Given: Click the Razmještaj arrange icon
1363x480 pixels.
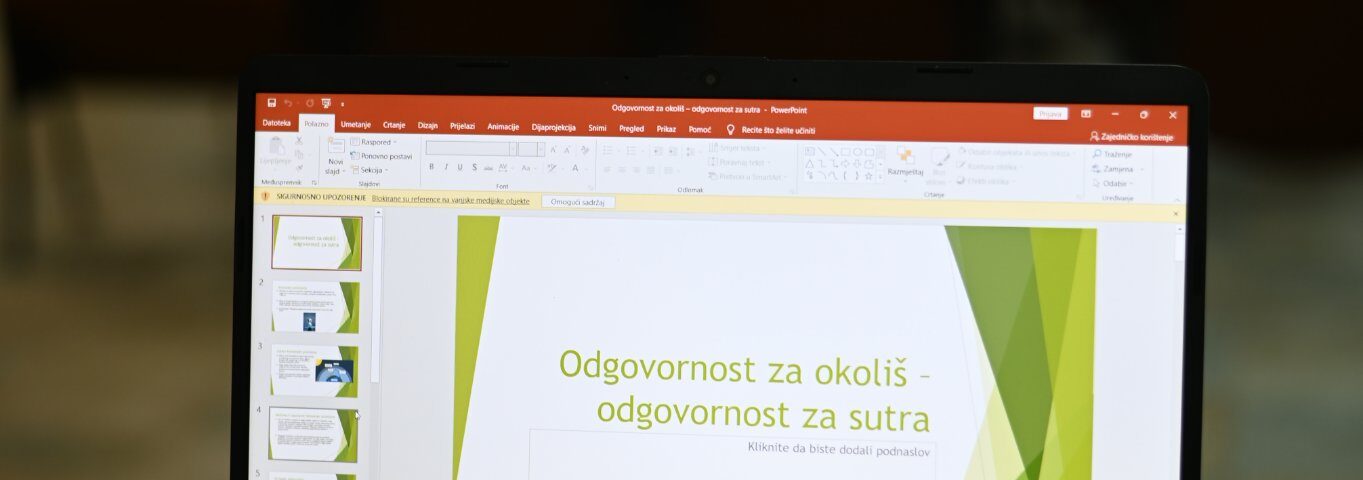Looking at the screenshot, I should (905, 157).
